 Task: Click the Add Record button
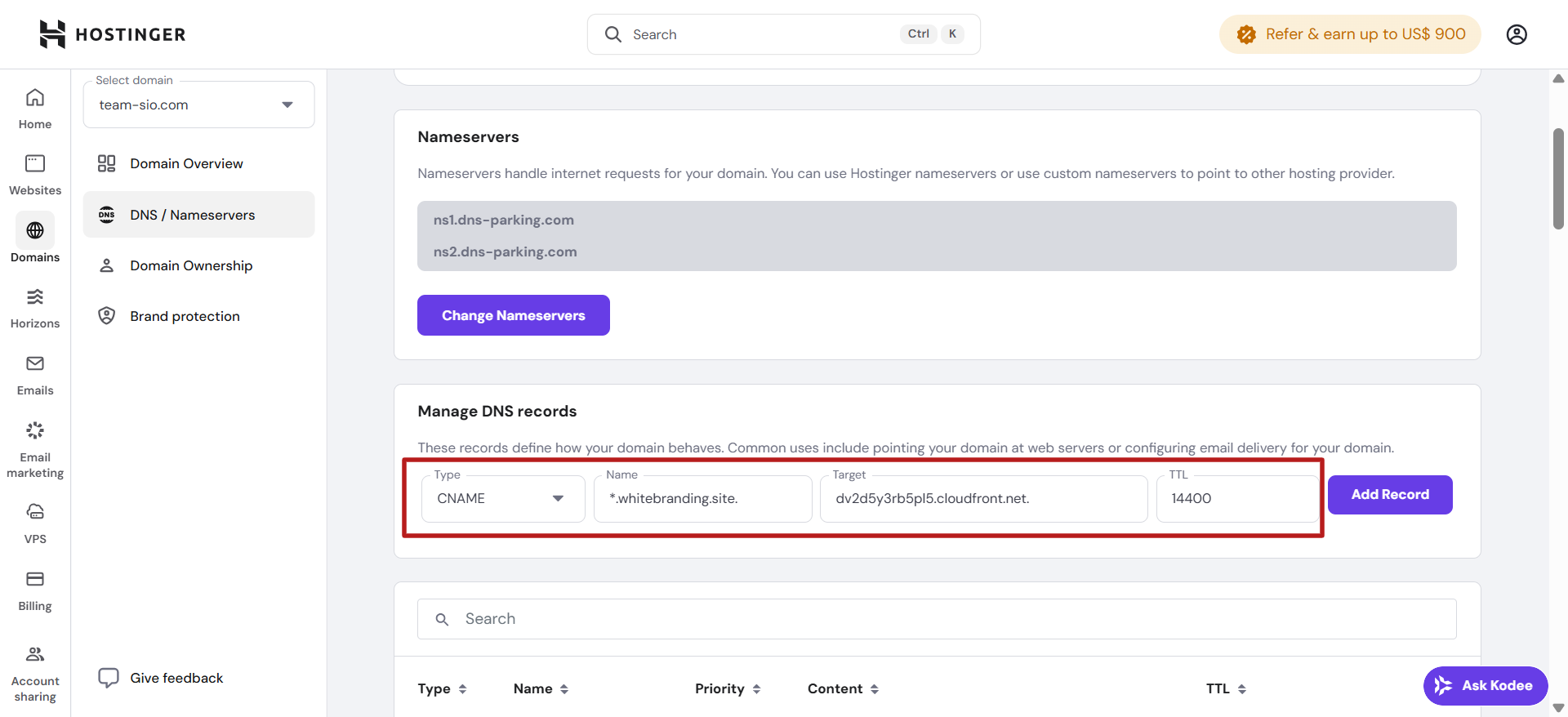(x=1390, y=495)
